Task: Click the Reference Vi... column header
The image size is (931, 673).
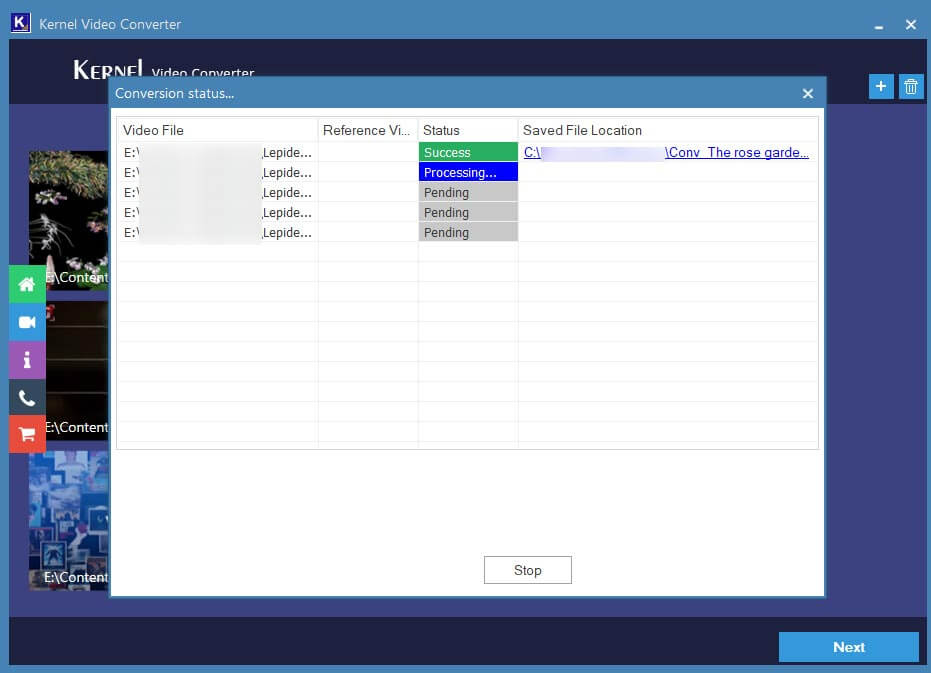Action: 368,130
